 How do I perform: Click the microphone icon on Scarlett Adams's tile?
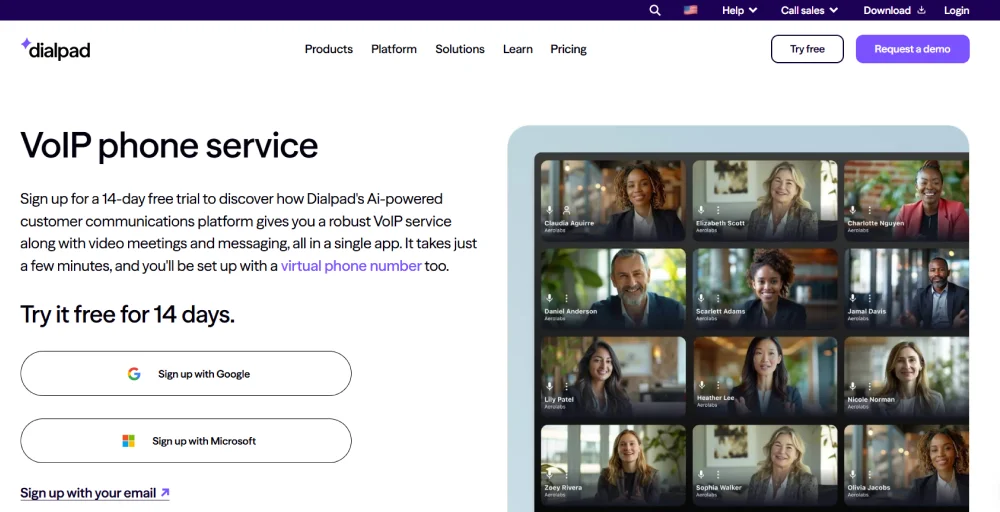click(701, 298)
